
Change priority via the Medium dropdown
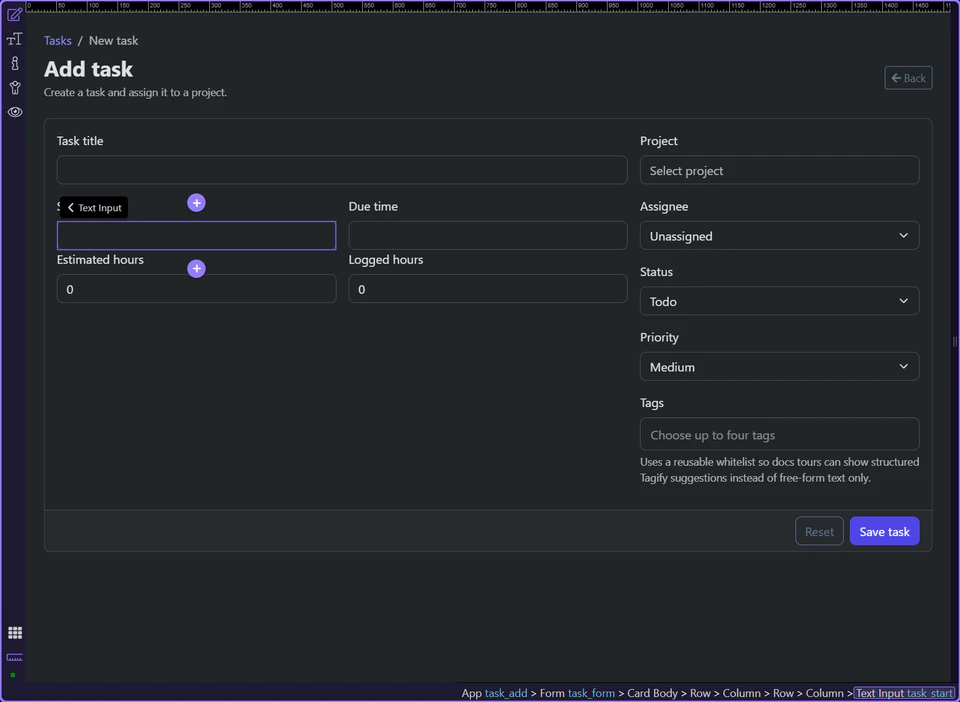click(x=779, y=366)
